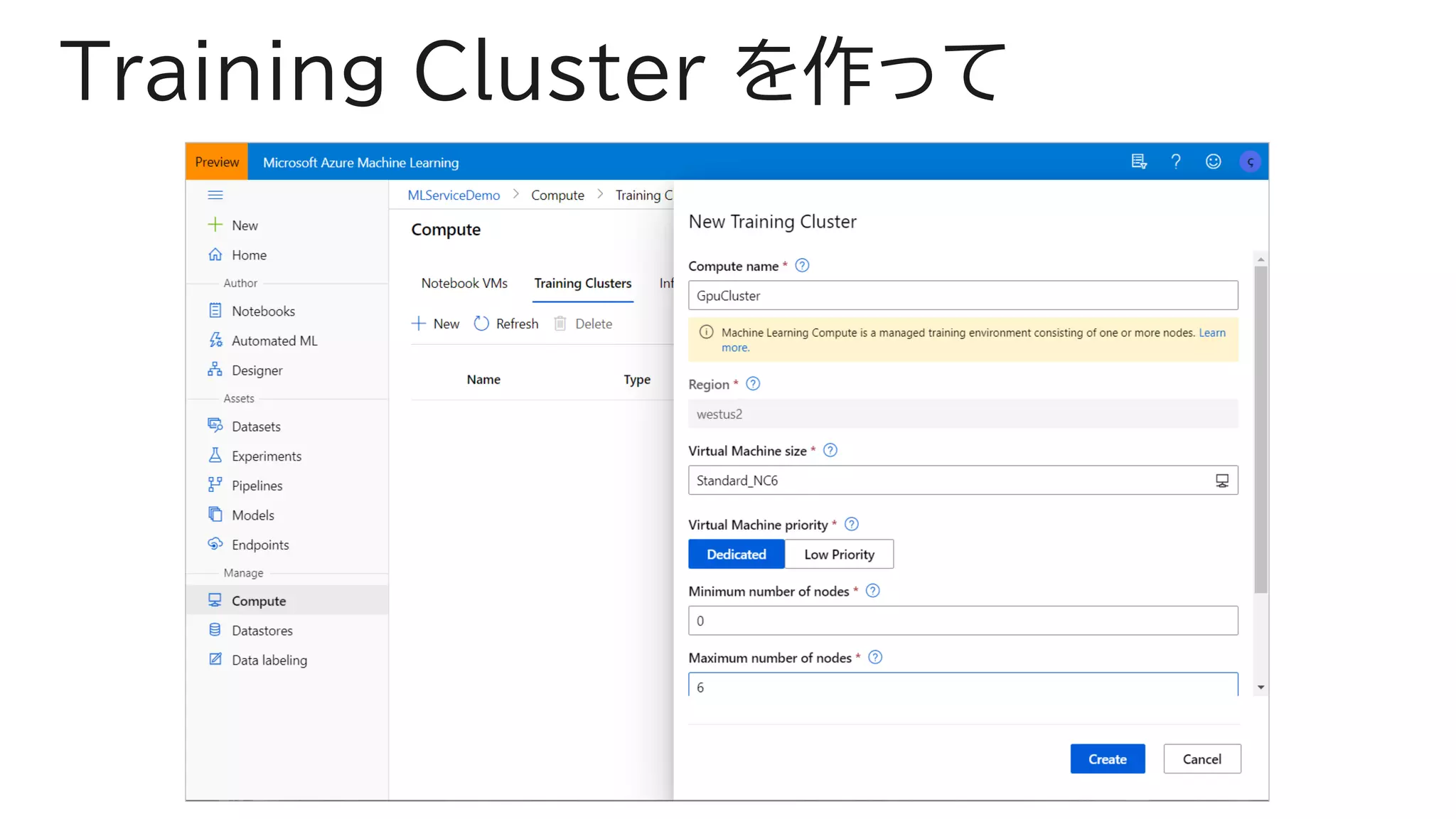Select Dedicated virtual machine priority
Screen dimensions: 1456x819
pos(737,555)
